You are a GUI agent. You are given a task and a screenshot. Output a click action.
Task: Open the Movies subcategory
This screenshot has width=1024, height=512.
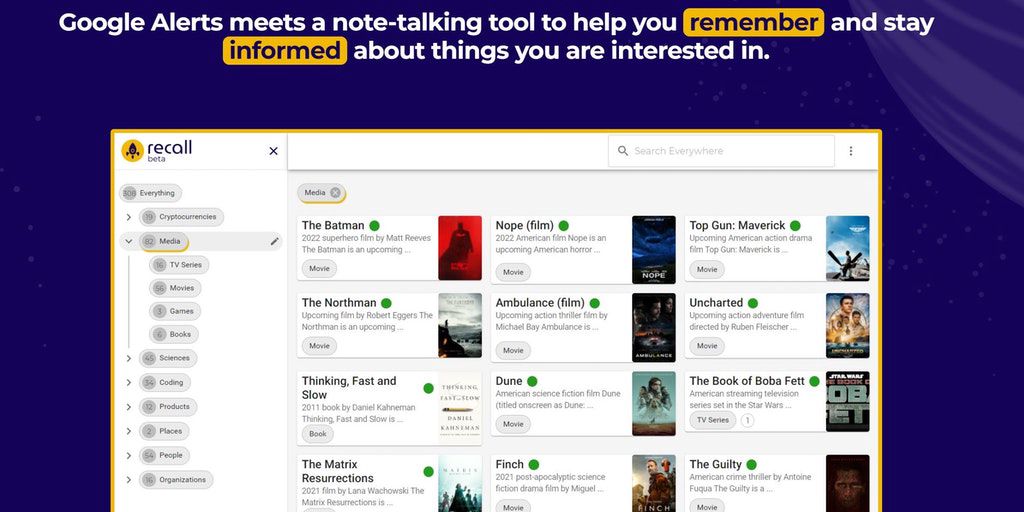(175, 288)
